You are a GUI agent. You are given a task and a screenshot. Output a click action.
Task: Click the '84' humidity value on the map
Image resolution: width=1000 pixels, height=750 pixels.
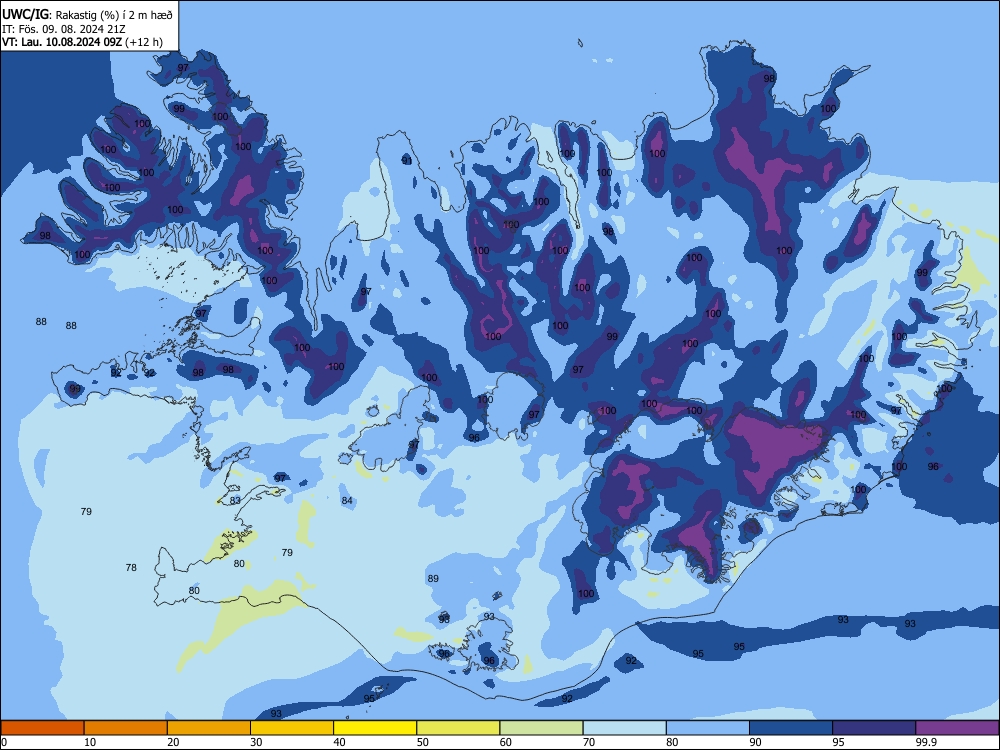[347, 501]
